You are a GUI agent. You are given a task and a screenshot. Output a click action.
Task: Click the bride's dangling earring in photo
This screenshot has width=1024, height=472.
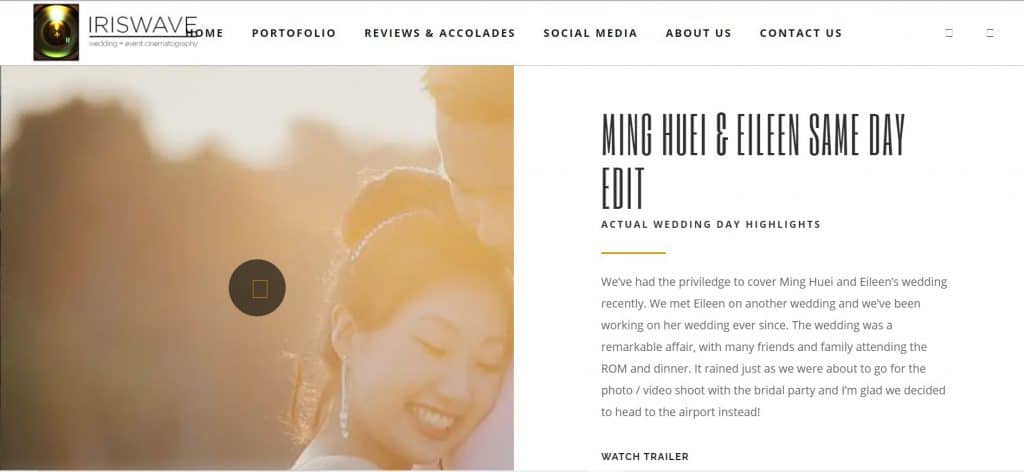click(x=344, y=398)
